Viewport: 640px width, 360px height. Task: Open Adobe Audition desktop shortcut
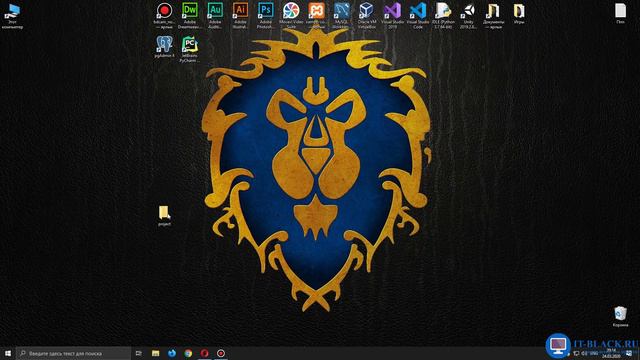[x=215, y=16]
